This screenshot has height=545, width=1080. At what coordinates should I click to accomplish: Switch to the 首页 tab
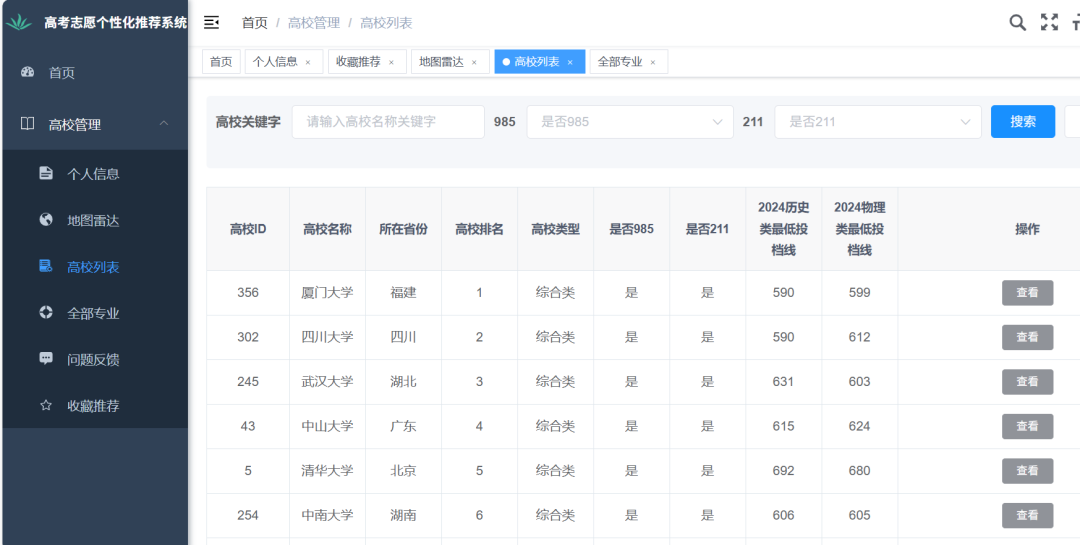click(x=221, y=61)
